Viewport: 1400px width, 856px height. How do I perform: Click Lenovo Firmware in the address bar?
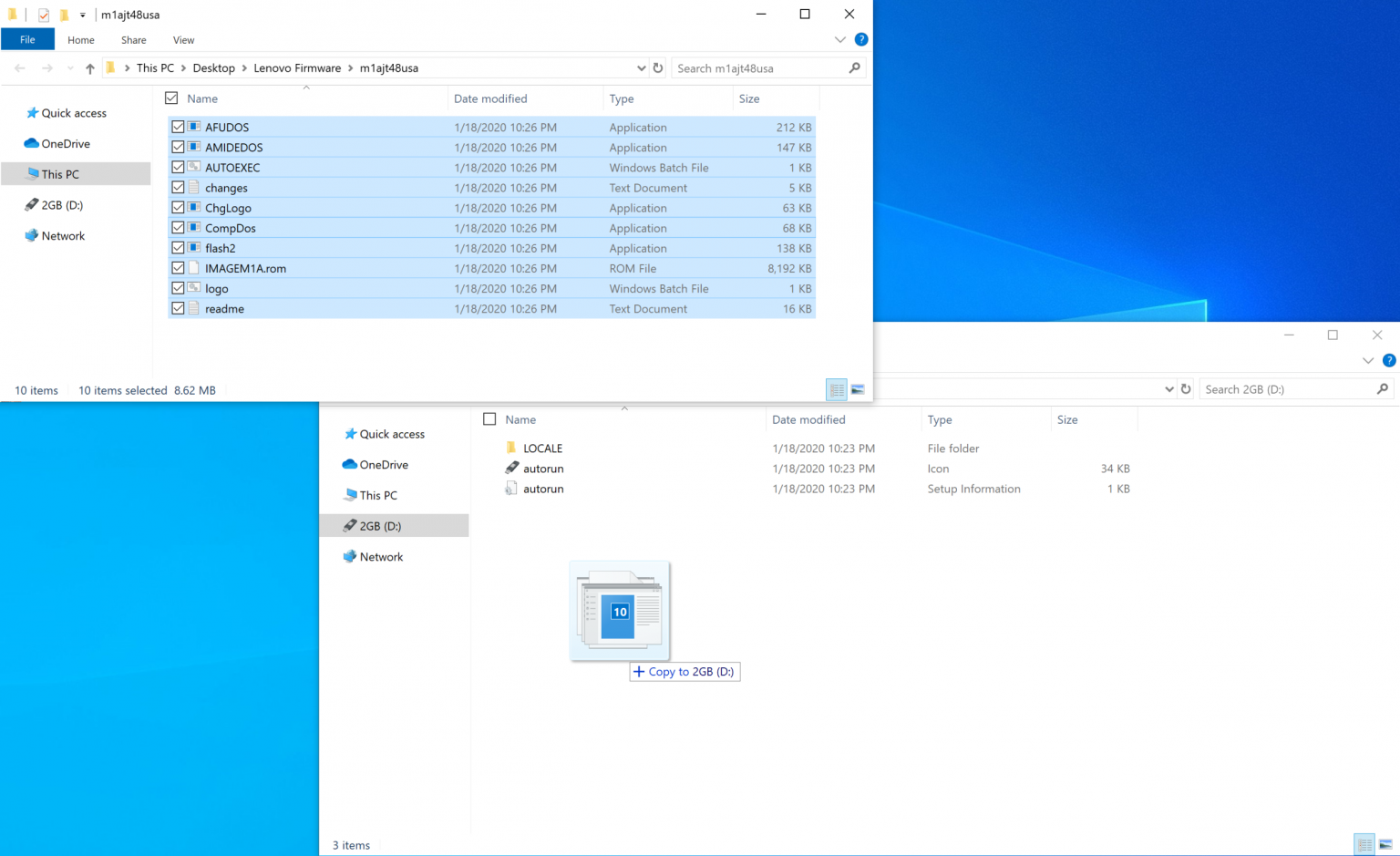297,67
